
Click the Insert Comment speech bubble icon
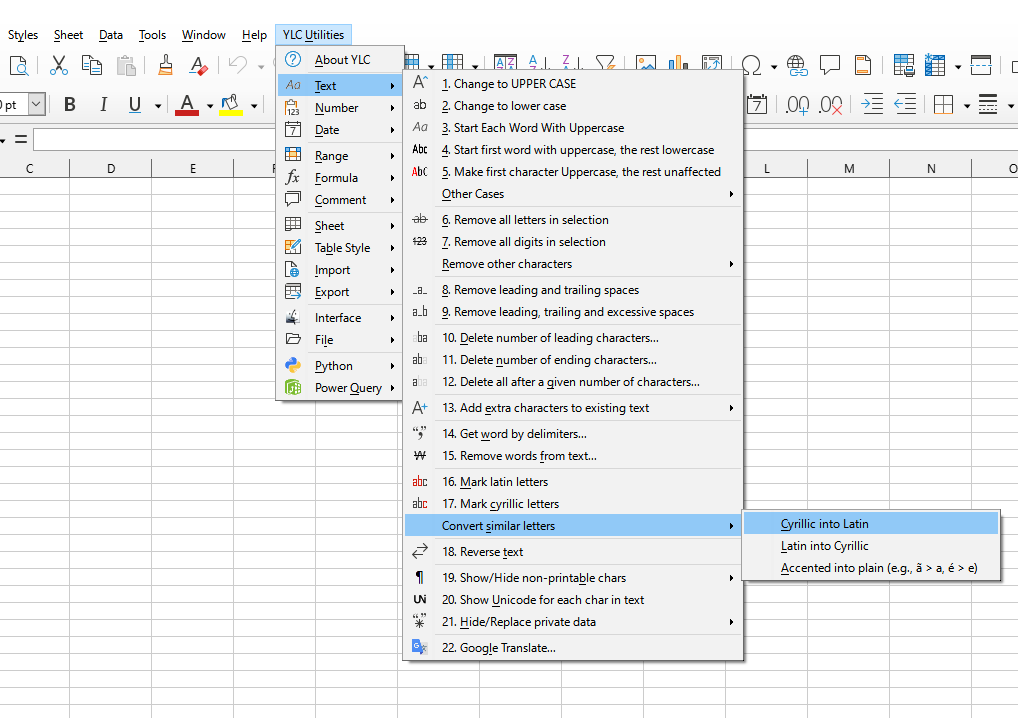point(829,66)
